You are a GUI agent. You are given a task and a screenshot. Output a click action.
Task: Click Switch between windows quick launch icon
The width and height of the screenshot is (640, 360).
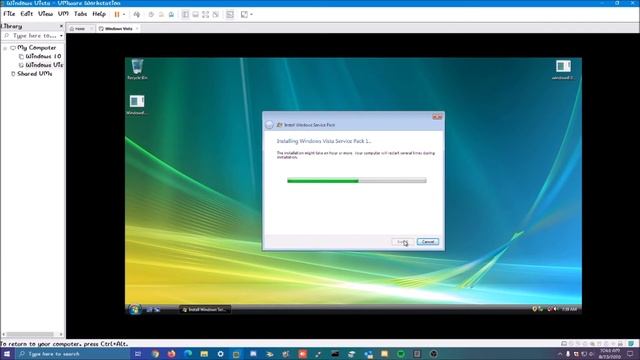click(x=157, y=310)
